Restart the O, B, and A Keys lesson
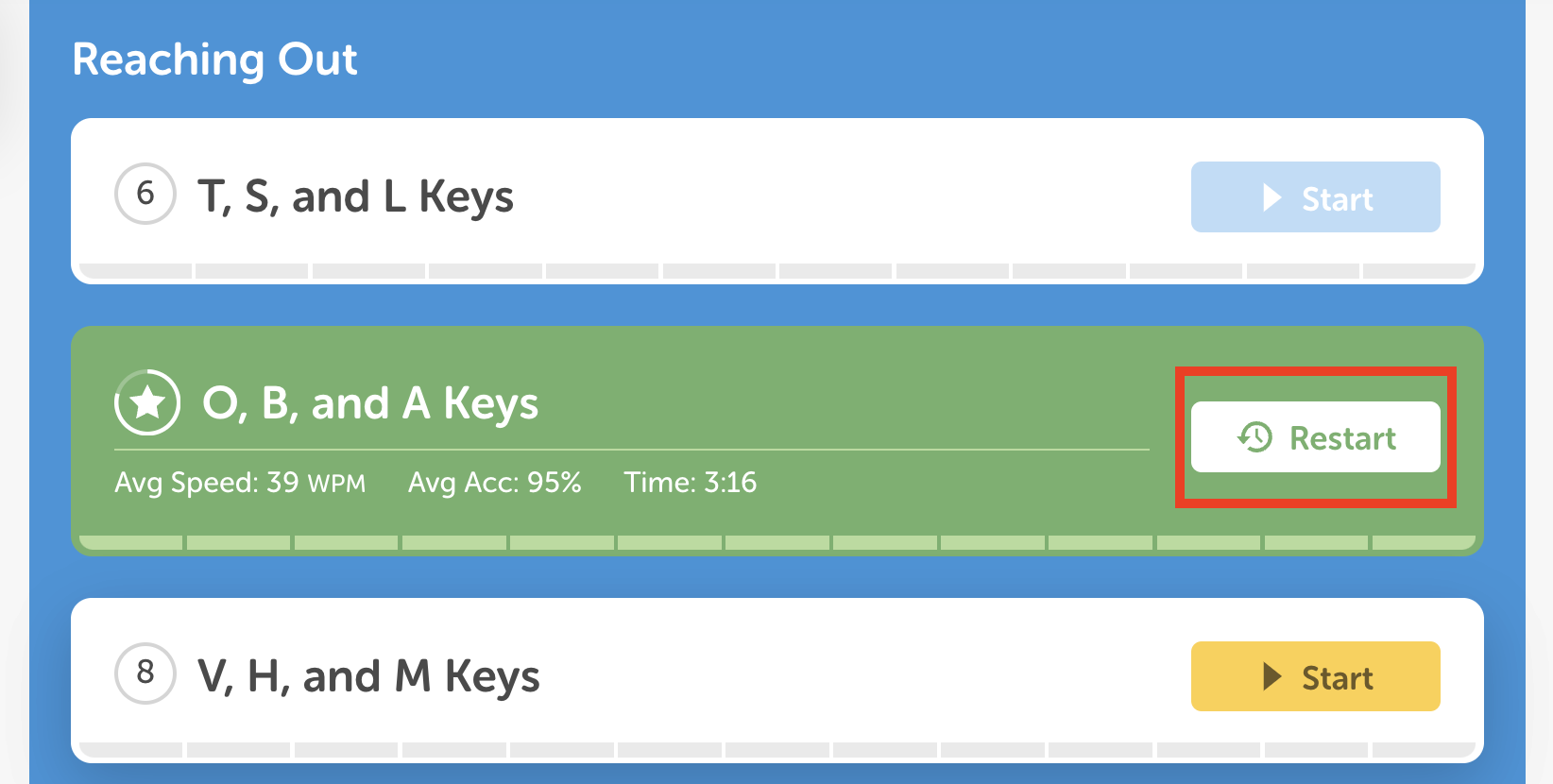 (x=1315, y=437)
